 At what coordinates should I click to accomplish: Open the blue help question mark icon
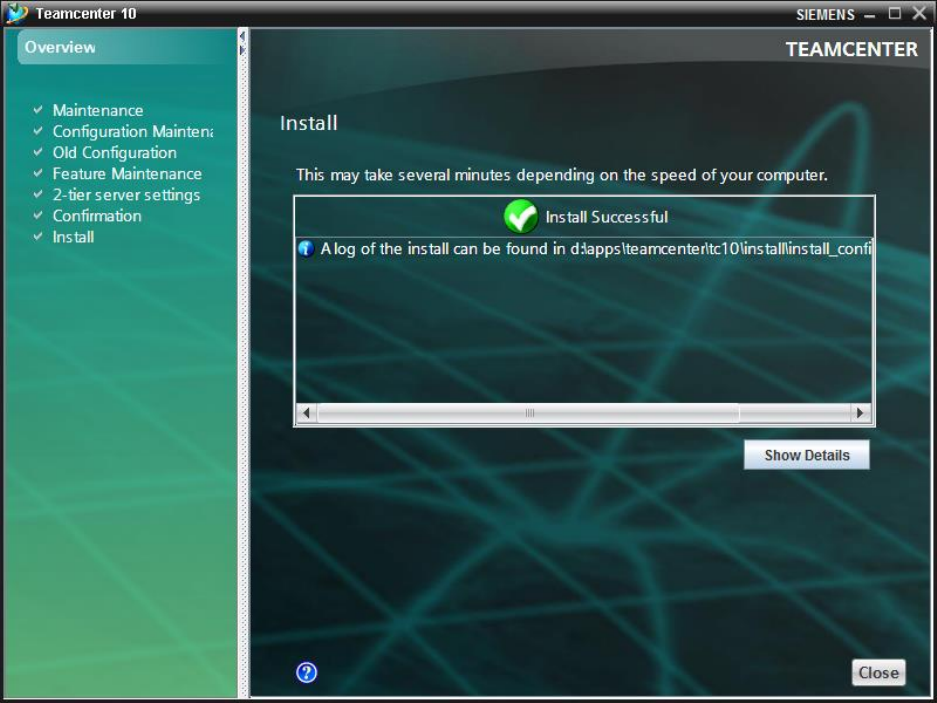(307, 673)
